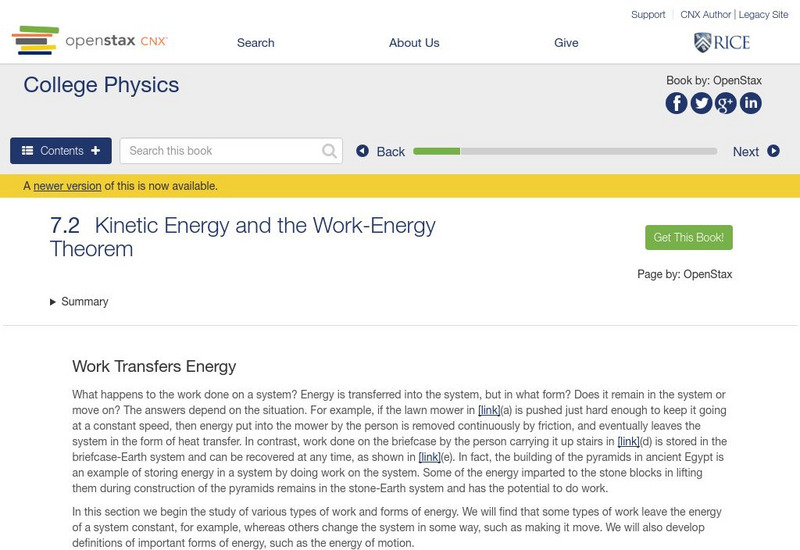Visit the Rice University logo link
This screenshot has height=550, width=800.
(x=722, y=42)
